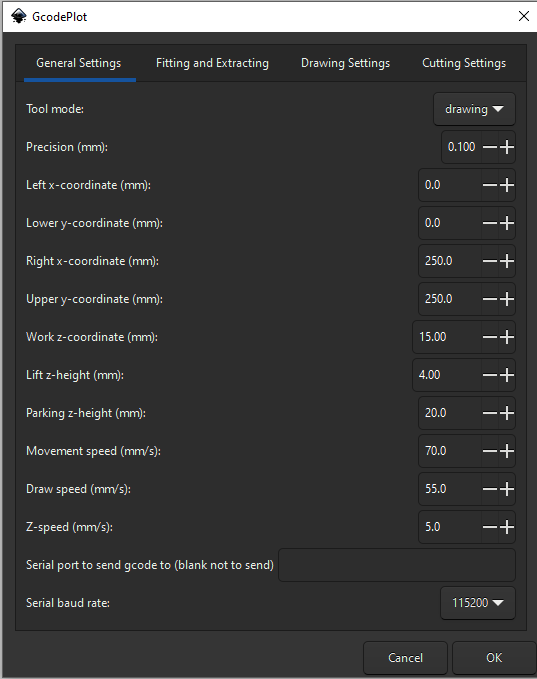The height and width of the screenshot is (679, 537).
Task: Click the Inkscape icon in title bar
Action: point(19,16)
